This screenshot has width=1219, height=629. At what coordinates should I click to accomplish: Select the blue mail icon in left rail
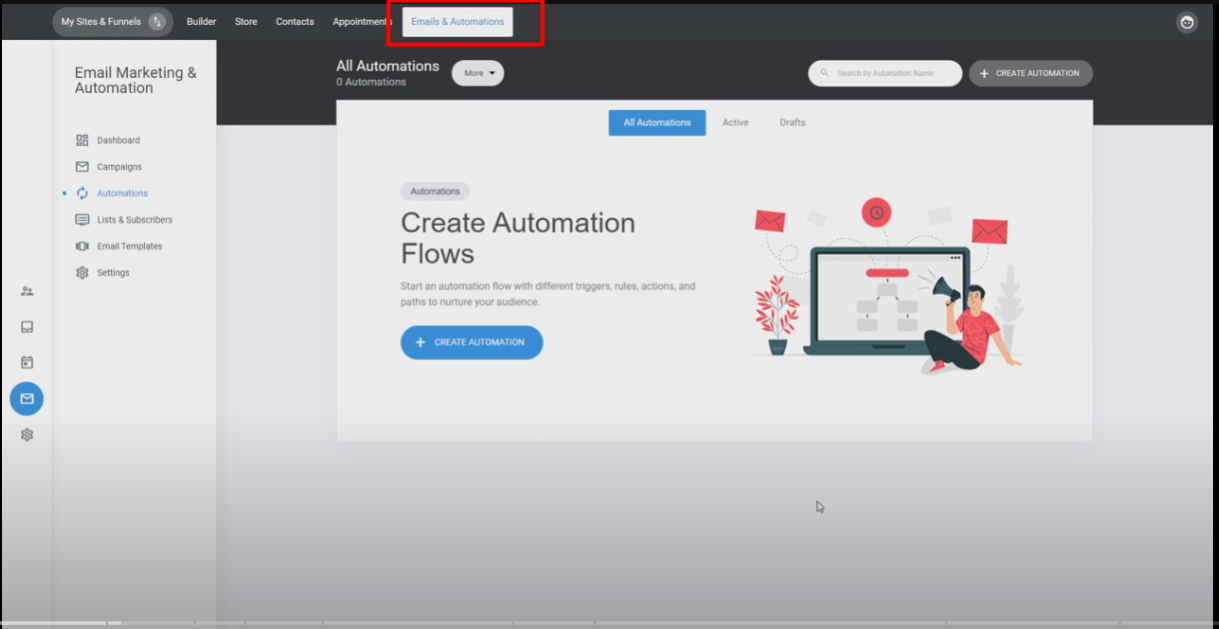(27, 399)
